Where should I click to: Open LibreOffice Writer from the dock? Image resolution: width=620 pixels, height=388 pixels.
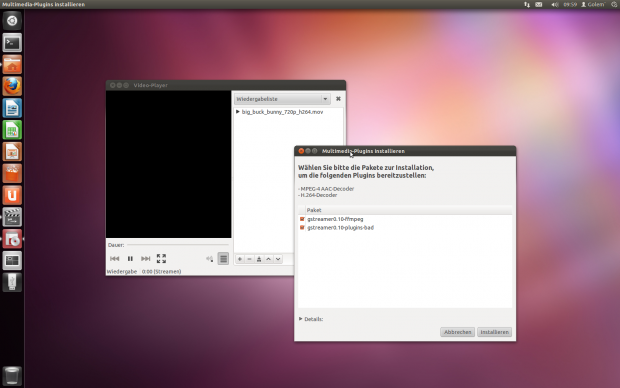click(12, 108)
